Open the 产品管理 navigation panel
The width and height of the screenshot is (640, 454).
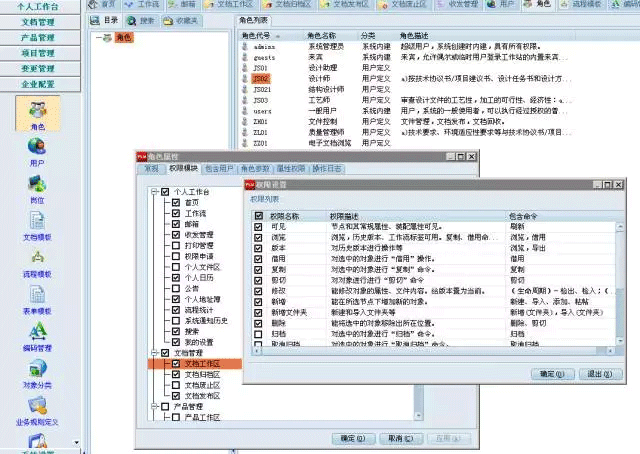point(37,37)
